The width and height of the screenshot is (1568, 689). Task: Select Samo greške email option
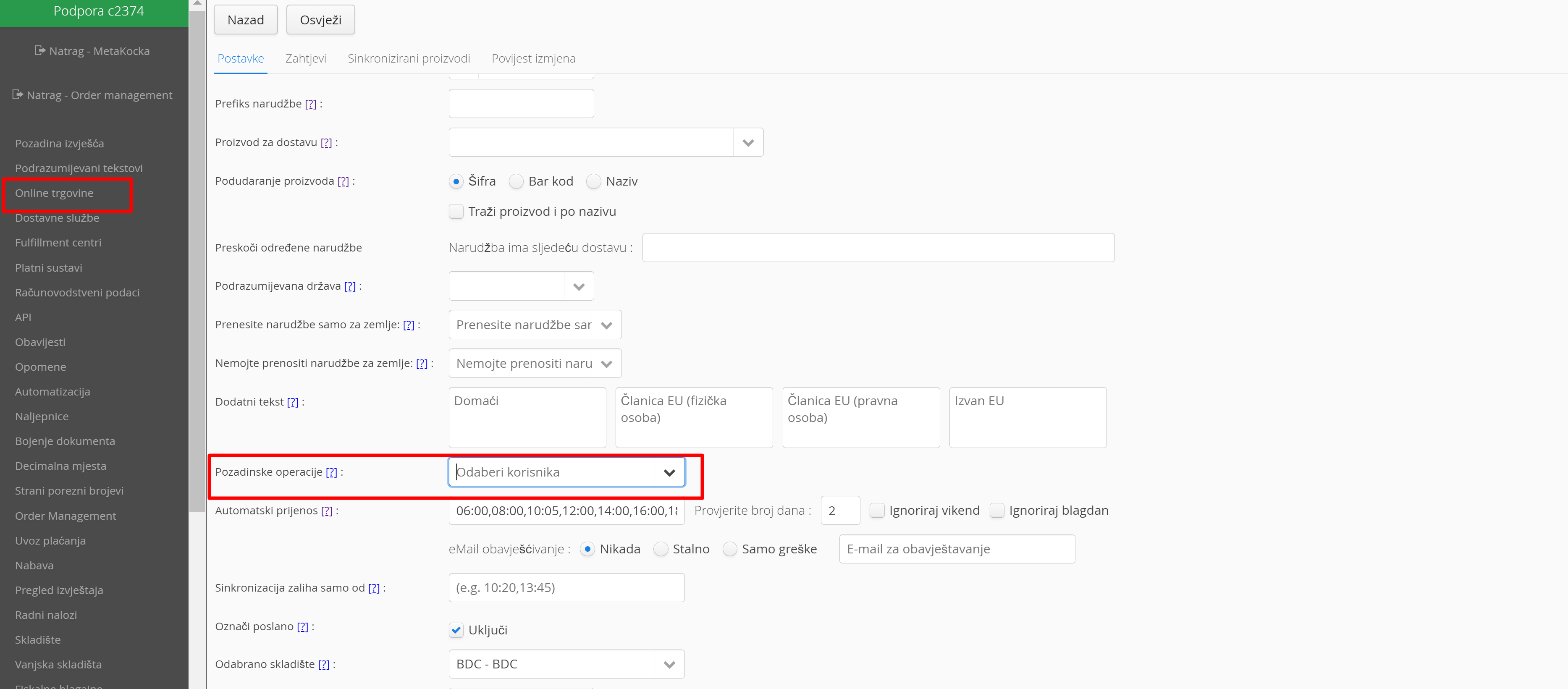(730, 549)
